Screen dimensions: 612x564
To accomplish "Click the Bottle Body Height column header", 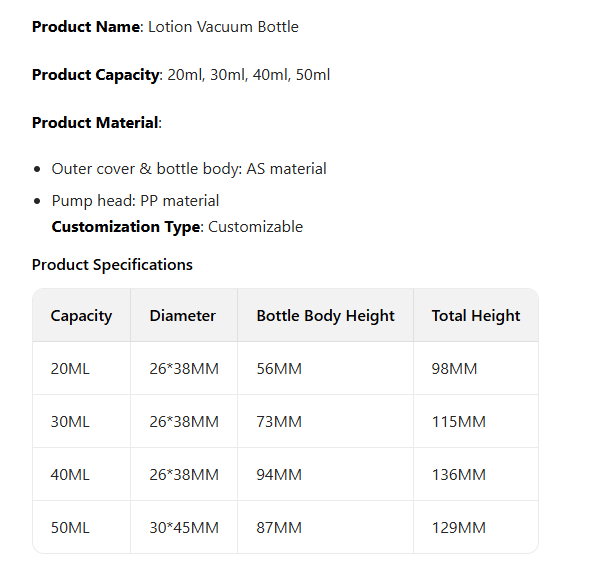I will point(325,316).
